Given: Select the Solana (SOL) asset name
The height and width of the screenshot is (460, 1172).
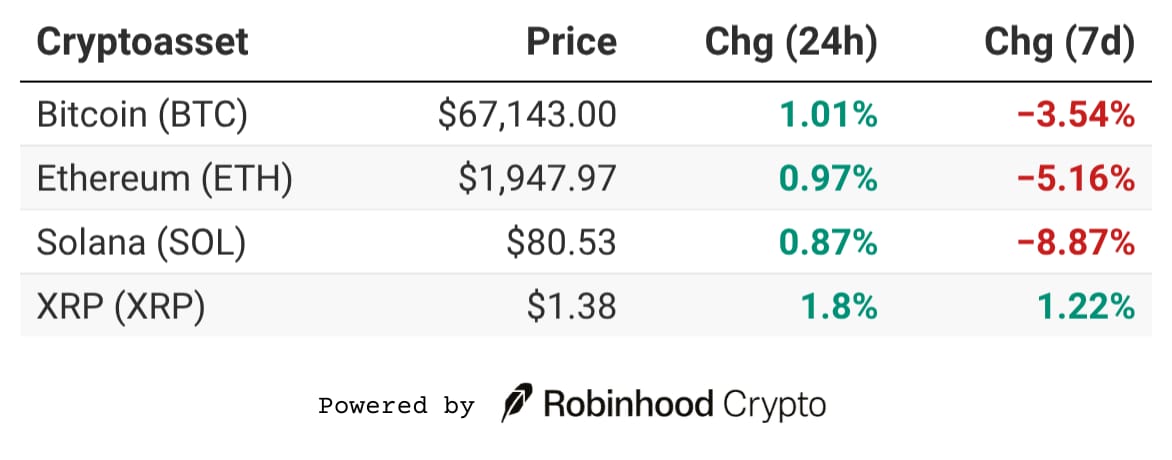Looking at the screenshot, I should [140, 243].
